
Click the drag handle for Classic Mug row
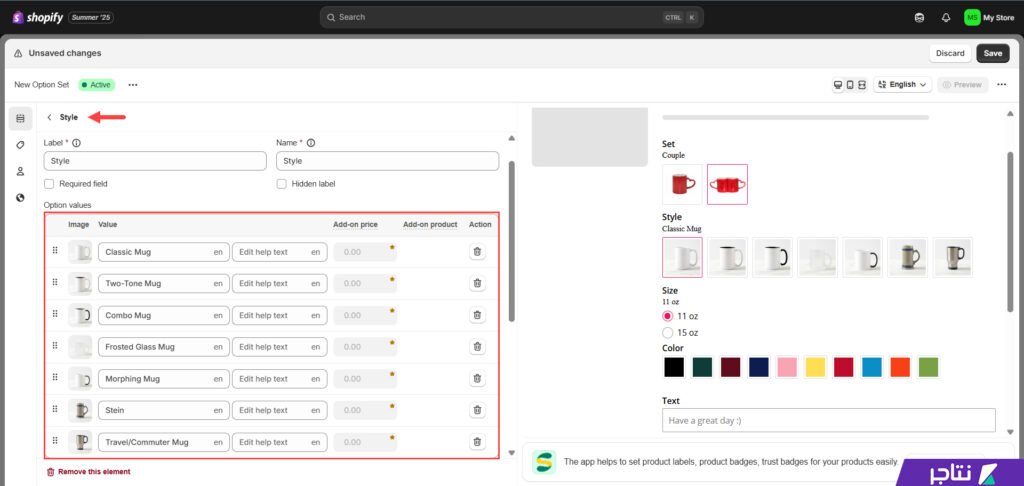(x=55, y=250)
